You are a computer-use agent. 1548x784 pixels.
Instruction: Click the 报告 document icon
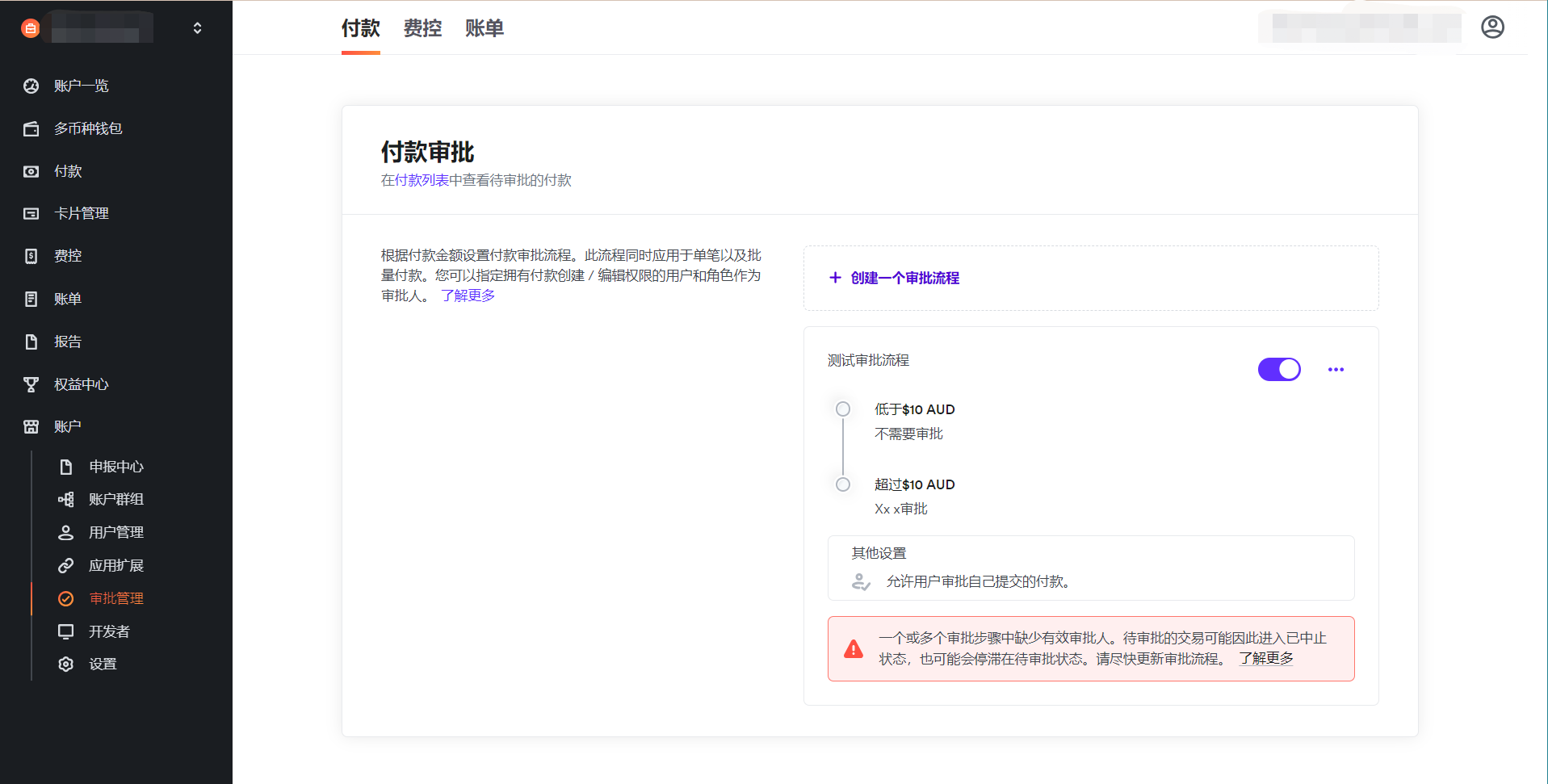pyautogui.click(x=31, y=342)
